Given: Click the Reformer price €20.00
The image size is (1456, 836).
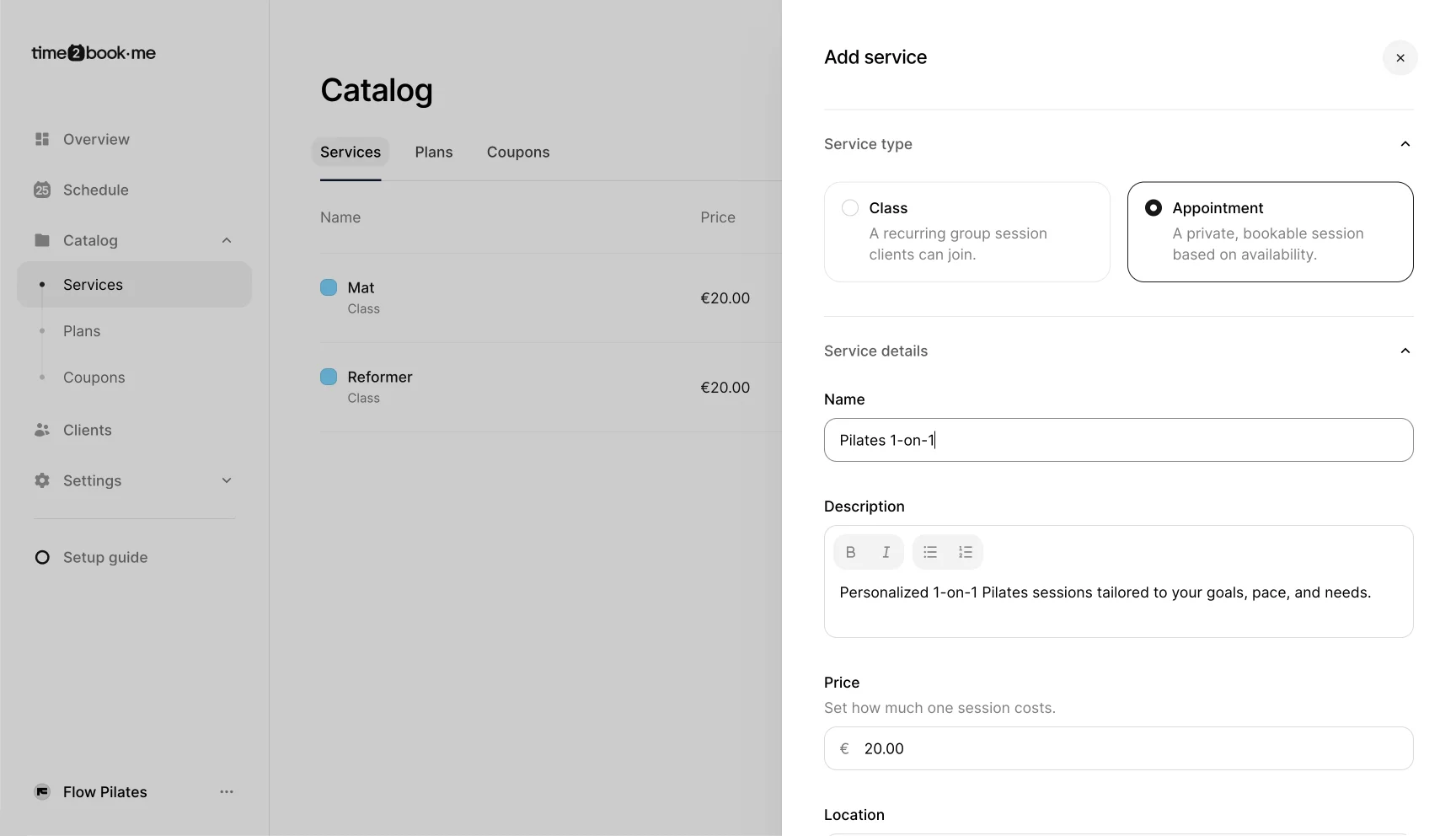Looking at the screenshot, I should (725, 388).
